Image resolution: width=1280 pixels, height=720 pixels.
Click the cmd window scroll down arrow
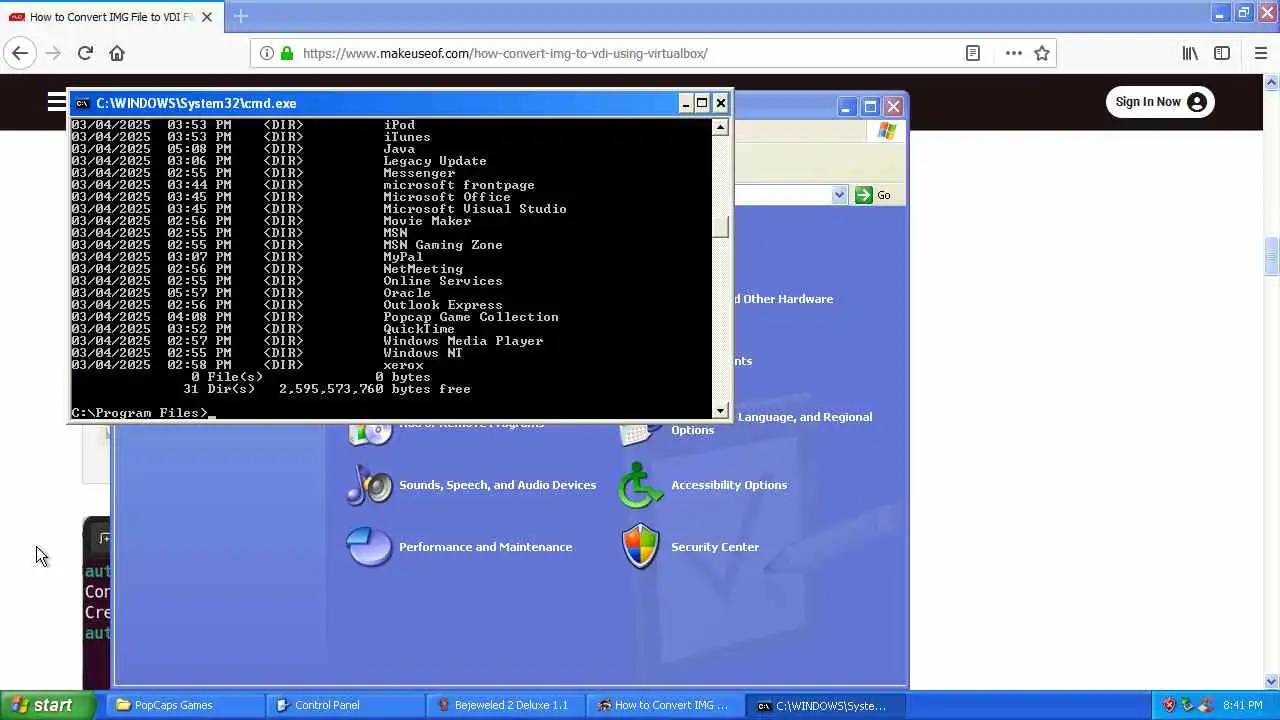(720, 410)
